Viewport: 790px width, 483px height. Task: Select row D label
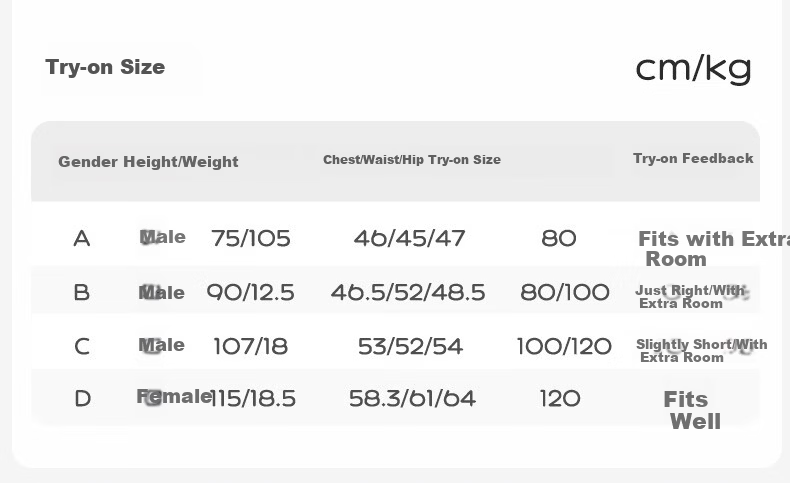point(83,399)
